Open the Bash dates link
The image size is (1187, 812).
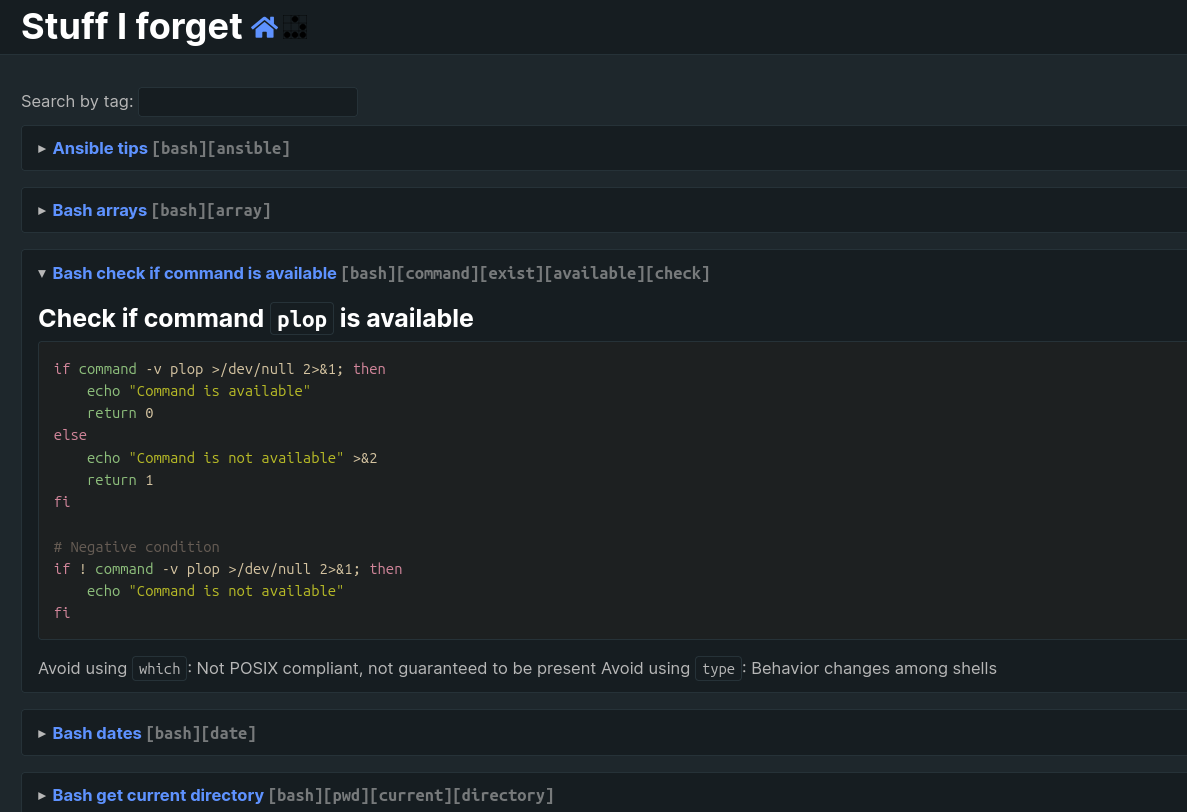point(97,733)
